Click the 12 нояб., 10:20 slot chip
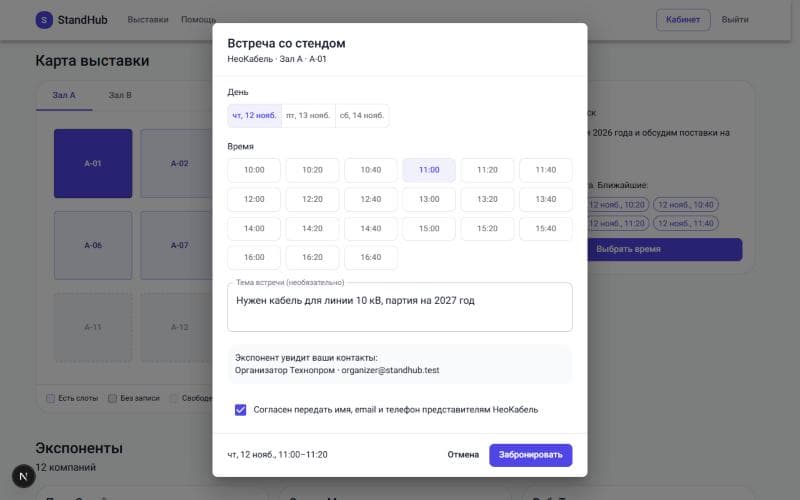 [x=618, y=205]
